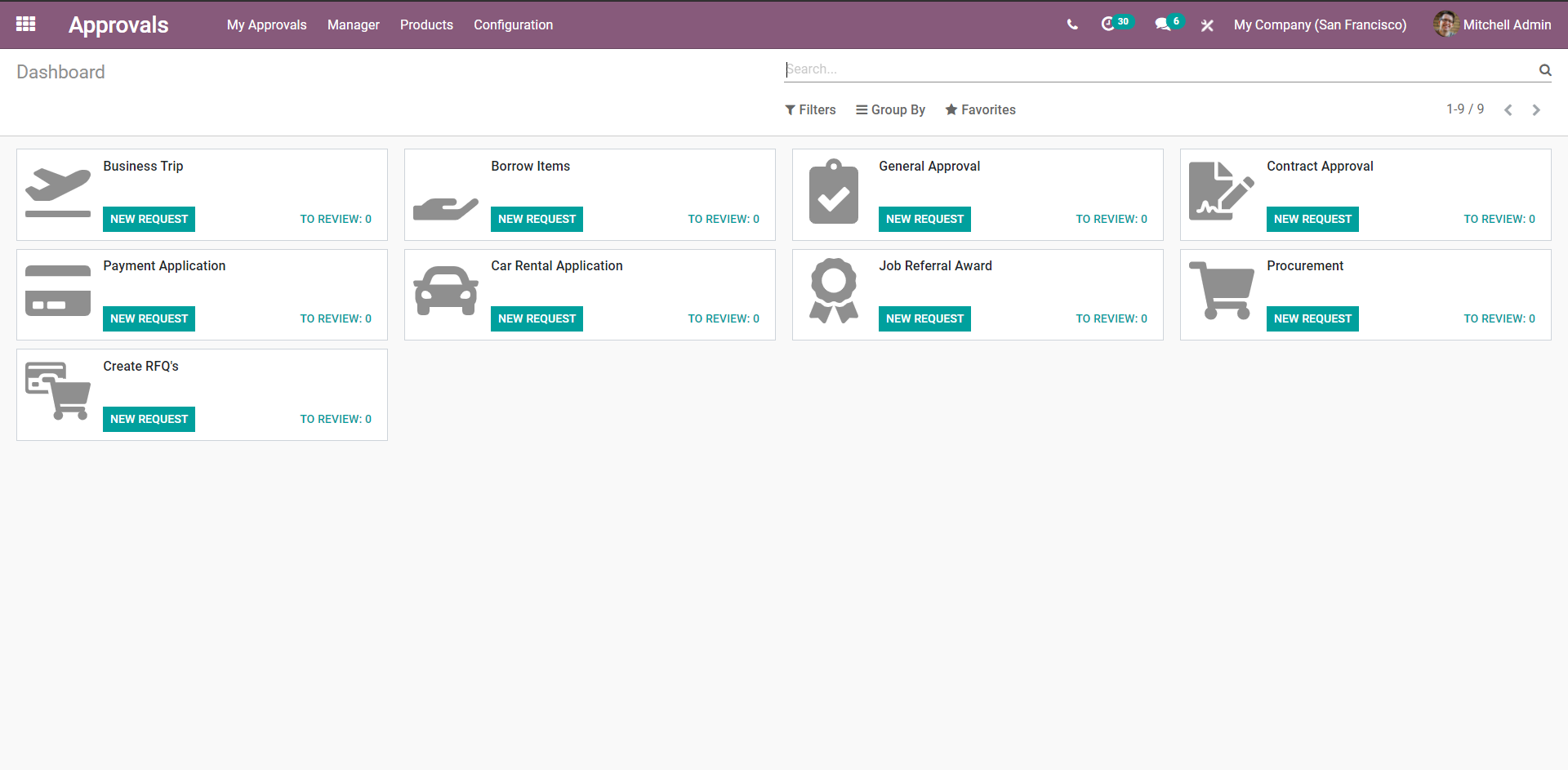
Task: Open the apps grid menu icon
Action: pyautogui.click(x=25, y=24)
